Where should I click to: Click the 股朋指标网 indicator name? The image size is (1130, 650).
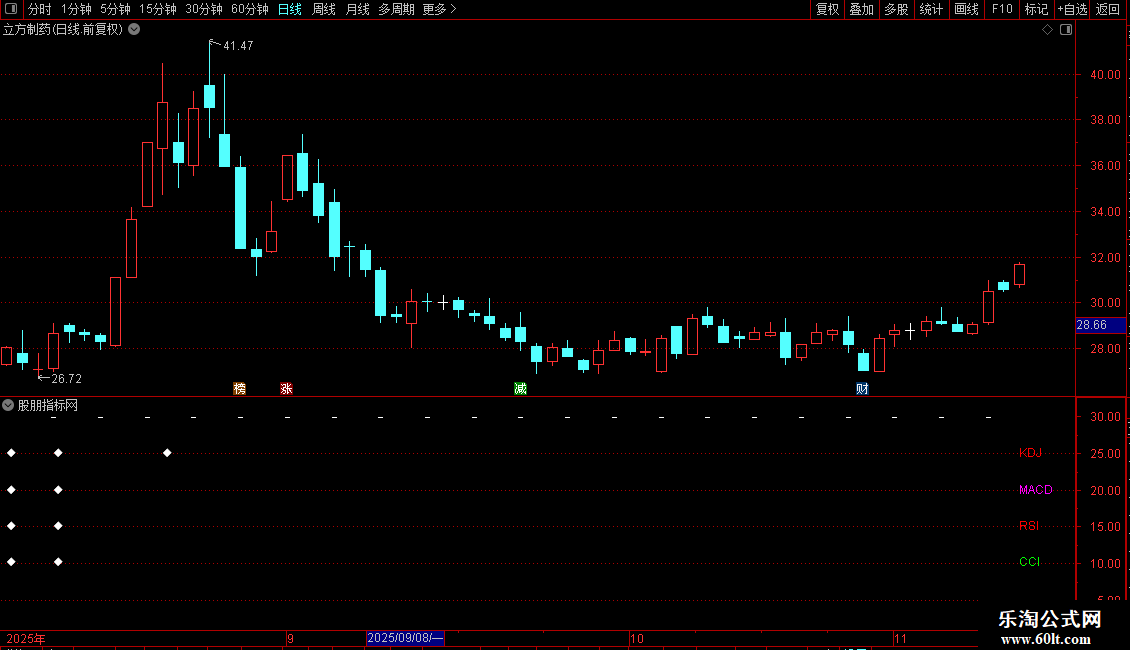click(x=48, y=406)
